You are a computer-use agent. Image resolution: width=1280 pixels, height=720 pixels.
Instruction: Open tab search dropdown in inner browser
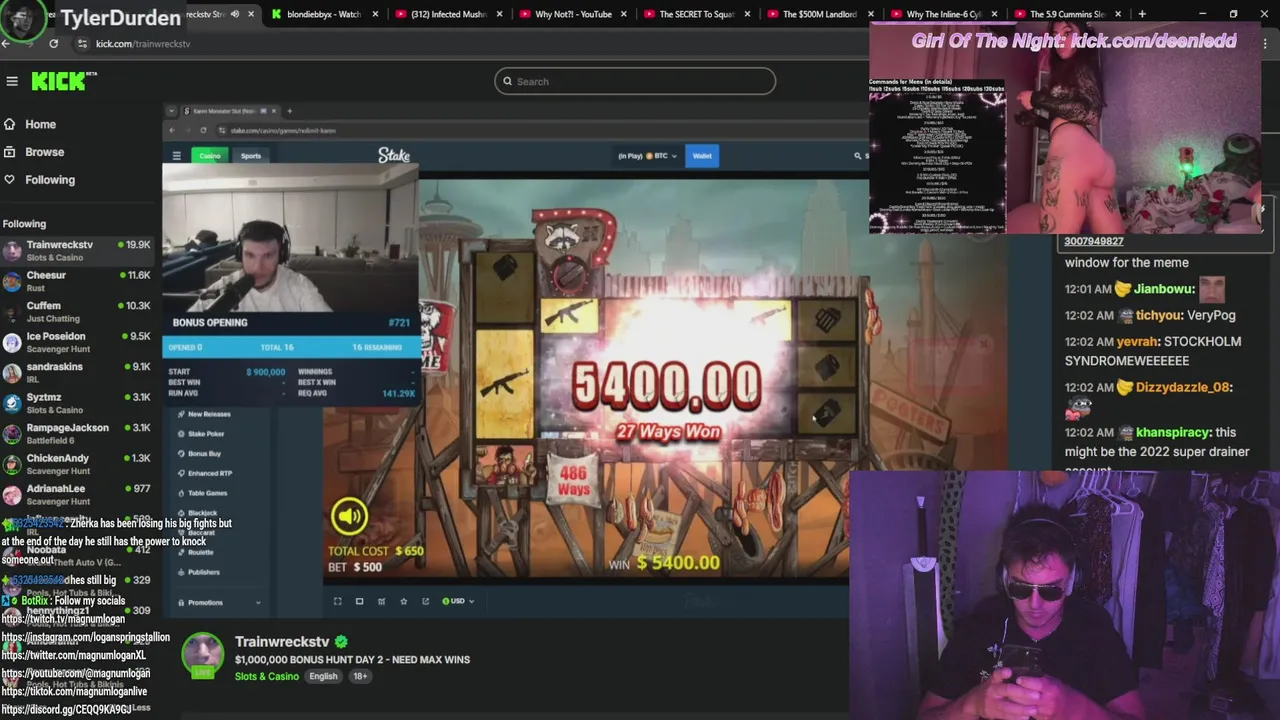pyautogui.click(x=171, y=111)
